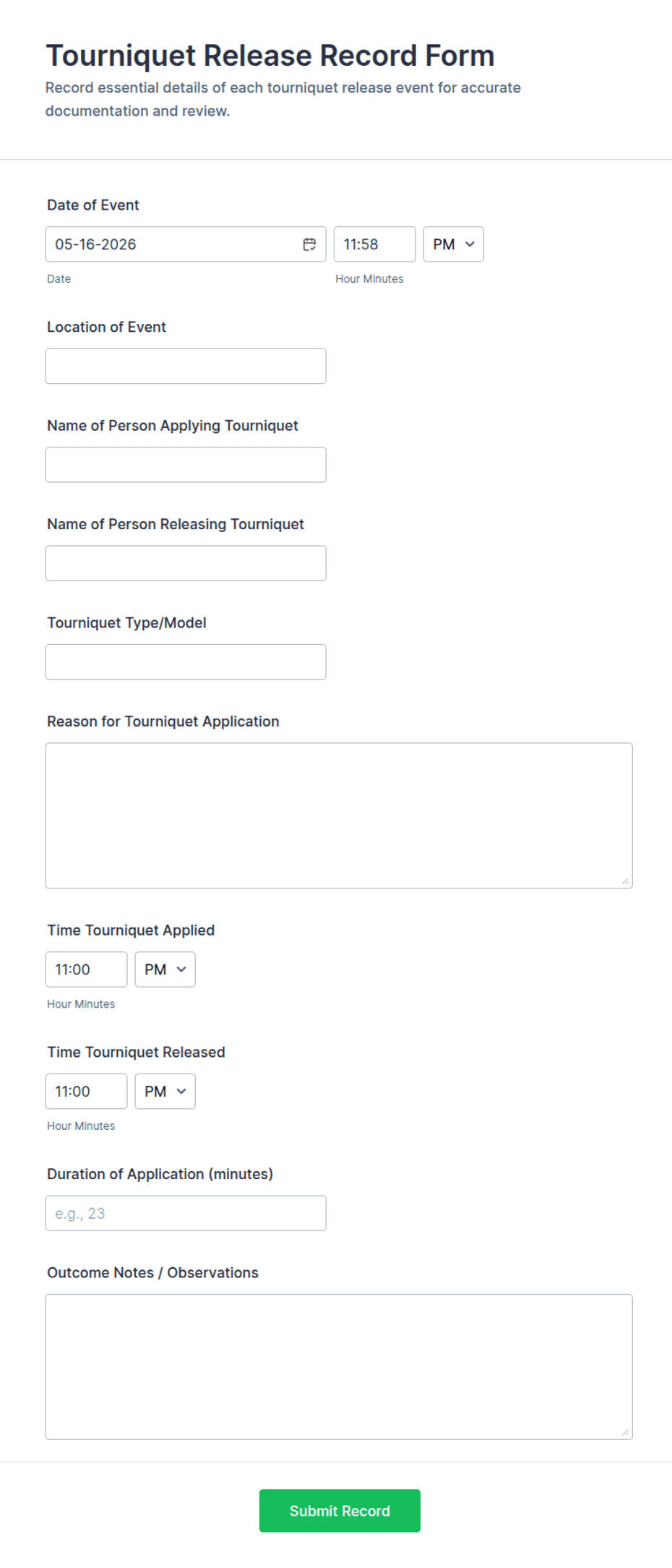
Task: Click the Location of Event field
Action: (x=186, y=366)
